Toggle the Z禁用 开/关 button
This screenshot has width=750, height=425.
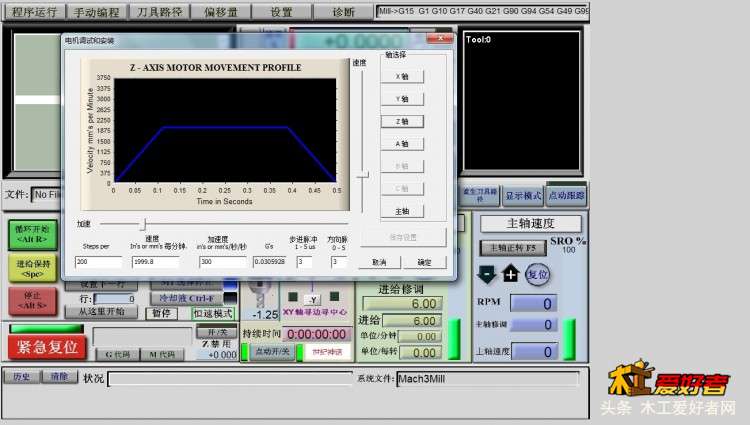pyautogui.click(x=217, y=332)
